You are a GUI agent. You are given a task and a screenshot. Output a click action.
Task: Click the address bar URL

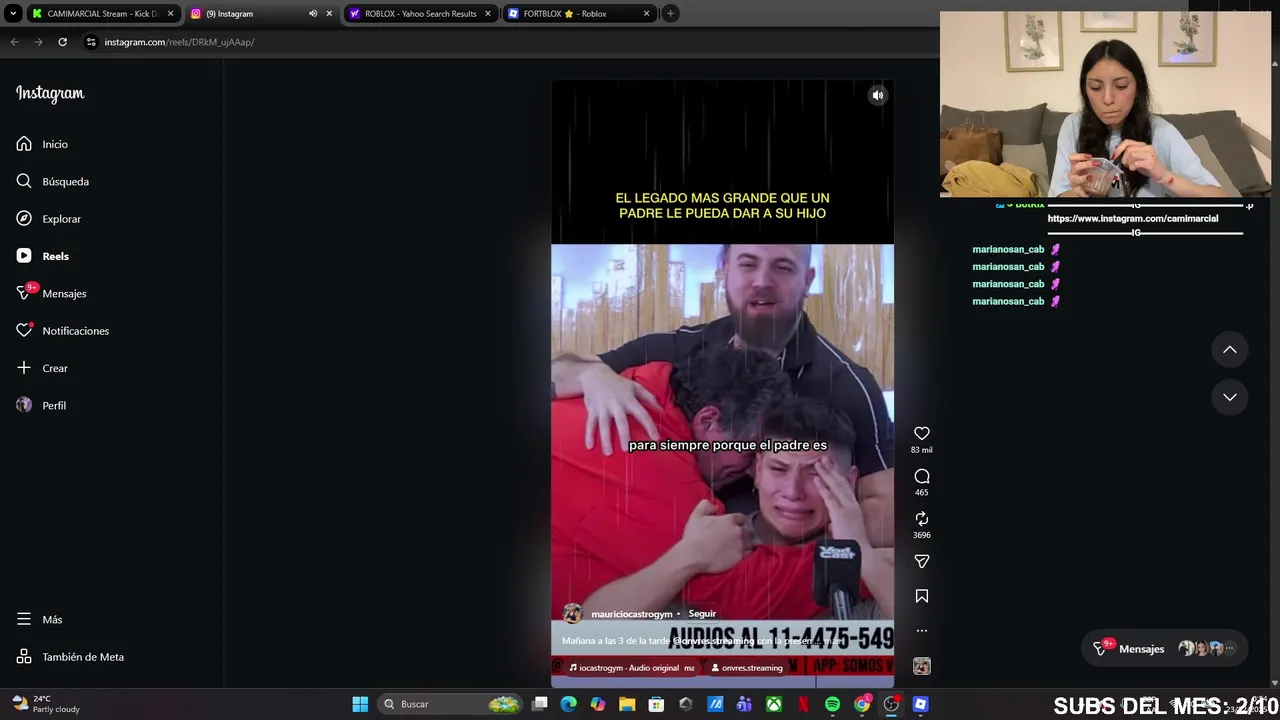179,42
